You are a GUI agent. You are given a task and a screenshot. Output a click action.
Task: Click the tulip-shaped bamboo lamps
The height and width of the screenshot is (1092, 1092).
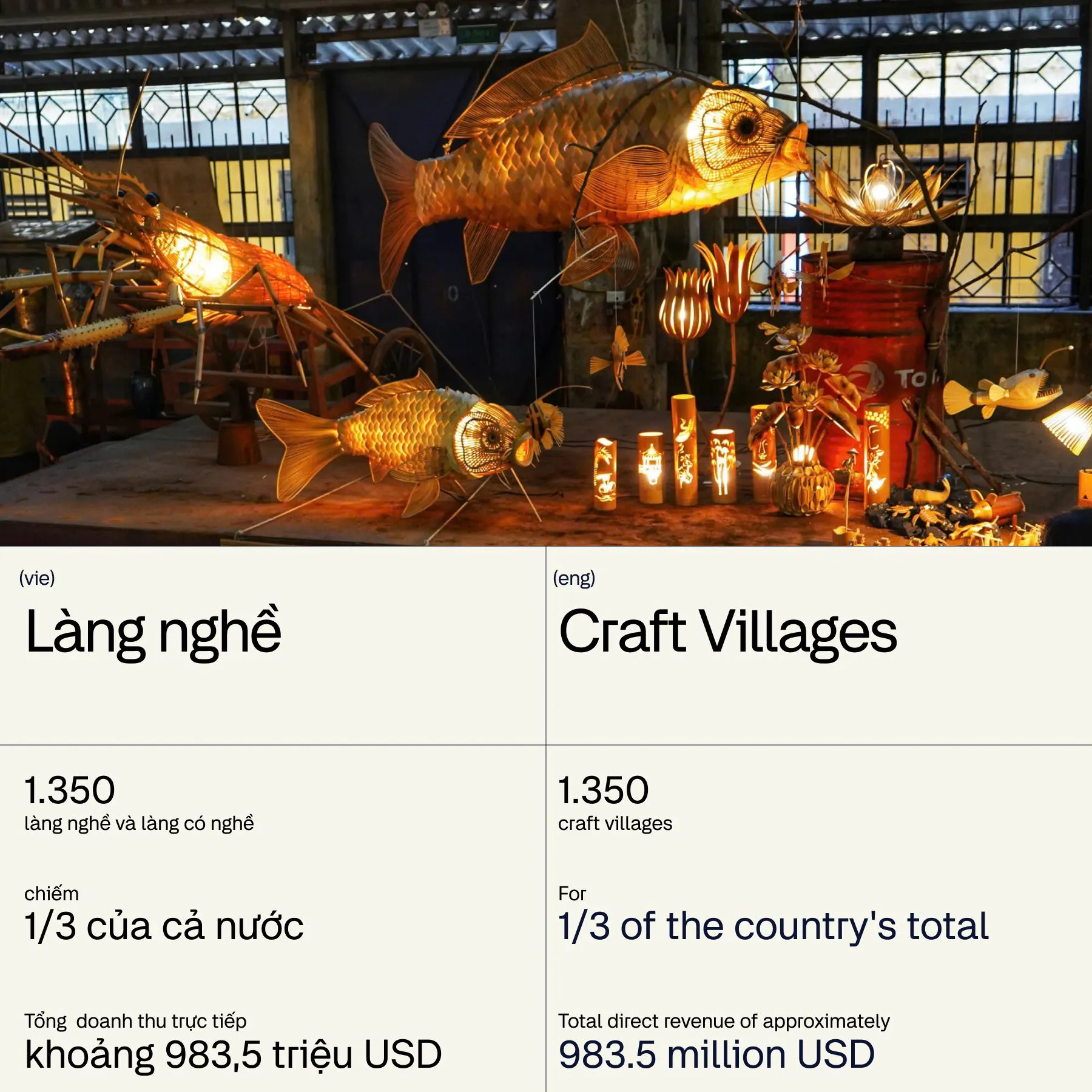point(710,291)
